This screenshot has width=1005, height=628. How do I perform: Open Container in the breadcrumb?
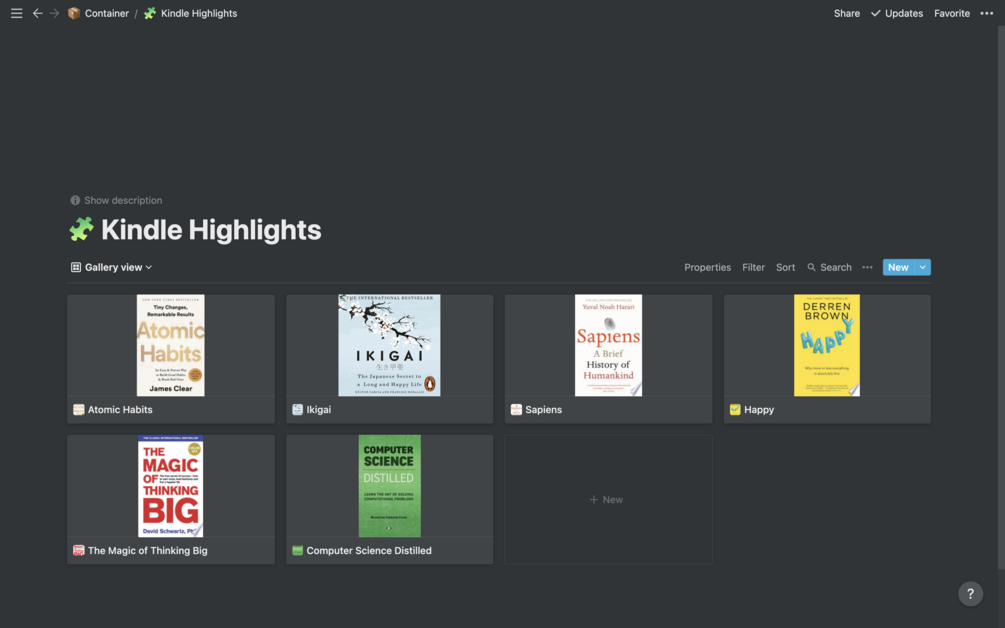pyautogui.click(x=106, y=13)
